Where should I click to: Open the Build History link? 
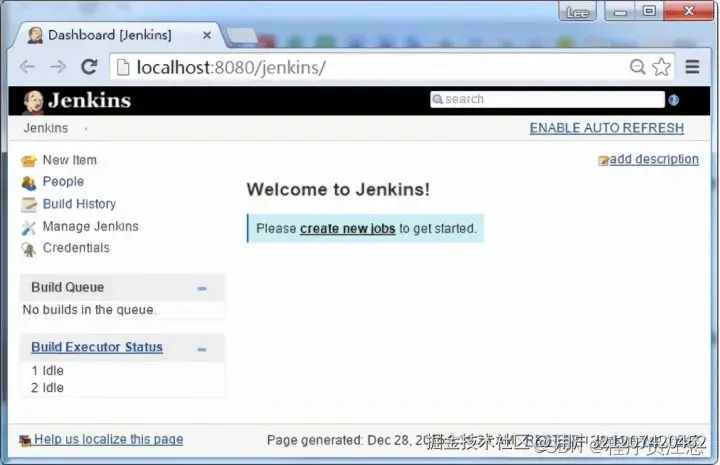pyautogui.click(x=79, y=204)
